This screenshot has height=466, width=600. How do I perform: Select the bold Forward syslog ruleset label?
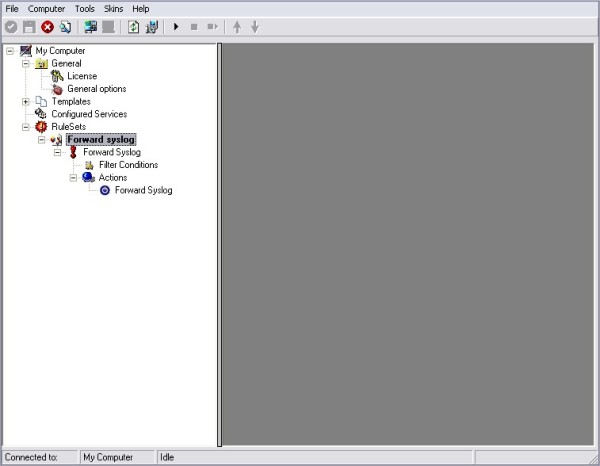click(101, 140)
